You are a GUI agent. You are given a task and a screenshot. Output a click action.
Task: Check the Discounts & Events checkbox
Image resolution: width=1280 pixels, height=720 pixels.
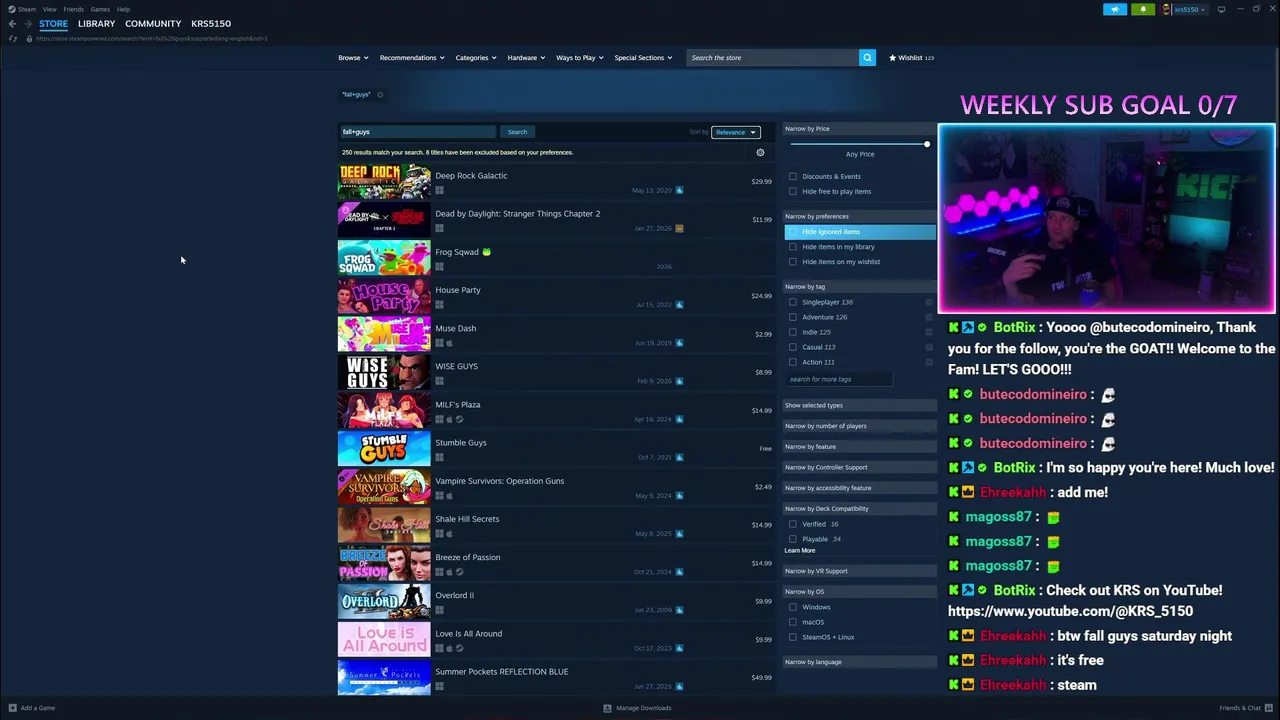[793, 177]
